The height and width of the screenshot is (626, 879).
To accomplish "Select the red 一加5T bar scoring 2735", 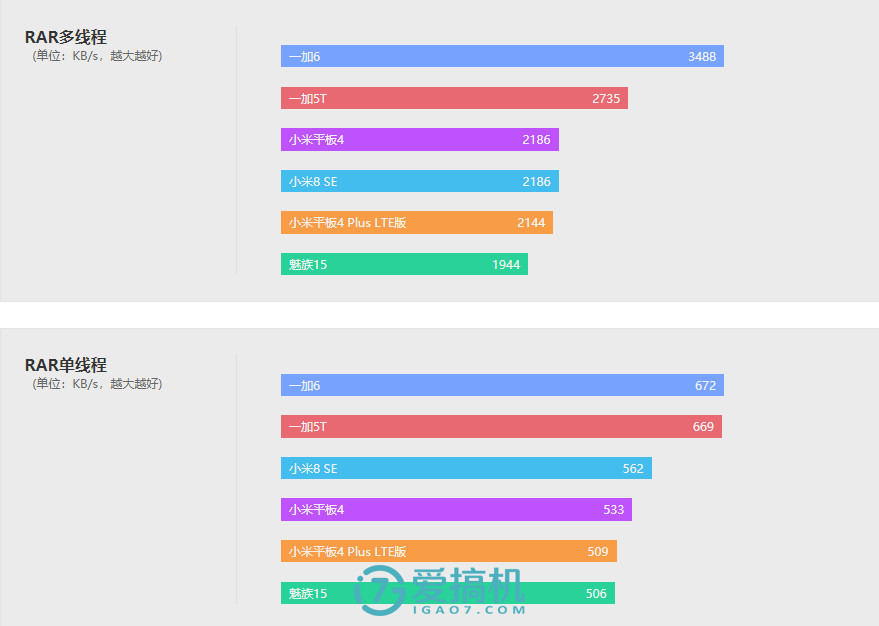I will [x=454, y=98].
